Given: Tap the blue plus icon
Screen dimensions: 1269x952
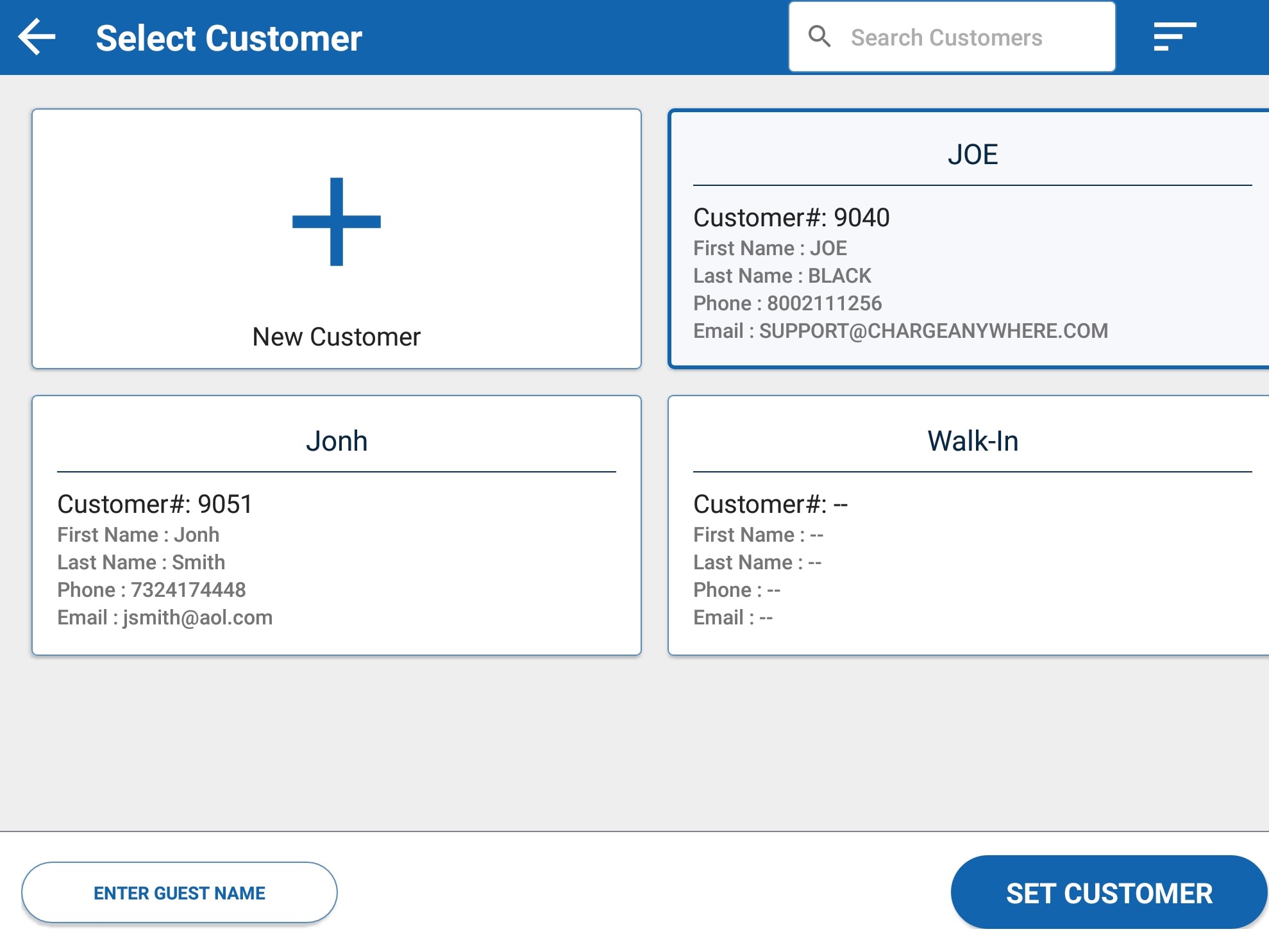Looking at the screenshot, I should 337,222.
